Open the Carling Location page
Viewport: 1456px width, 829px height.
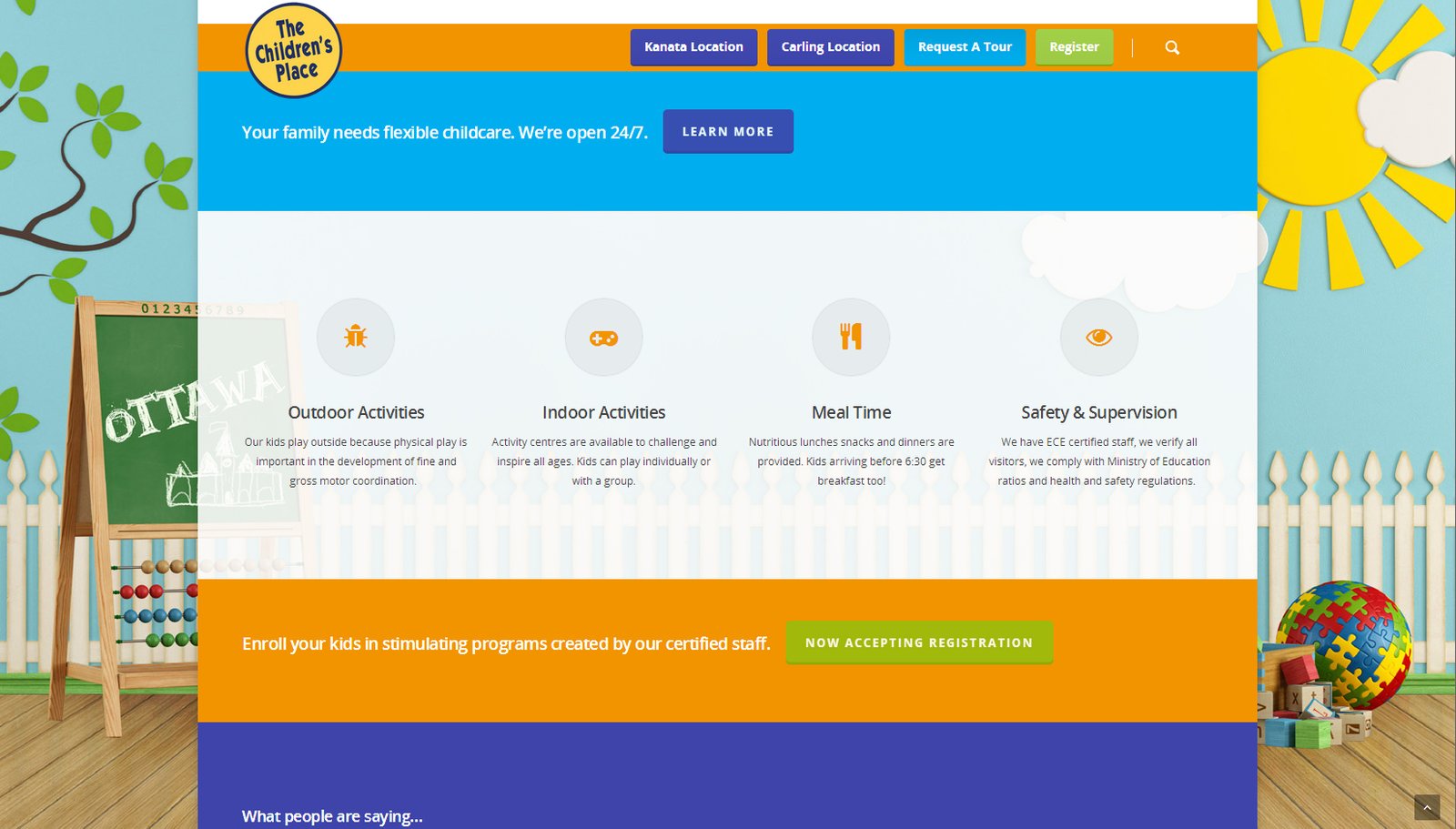pyautogui.click(x=830, y=47)
